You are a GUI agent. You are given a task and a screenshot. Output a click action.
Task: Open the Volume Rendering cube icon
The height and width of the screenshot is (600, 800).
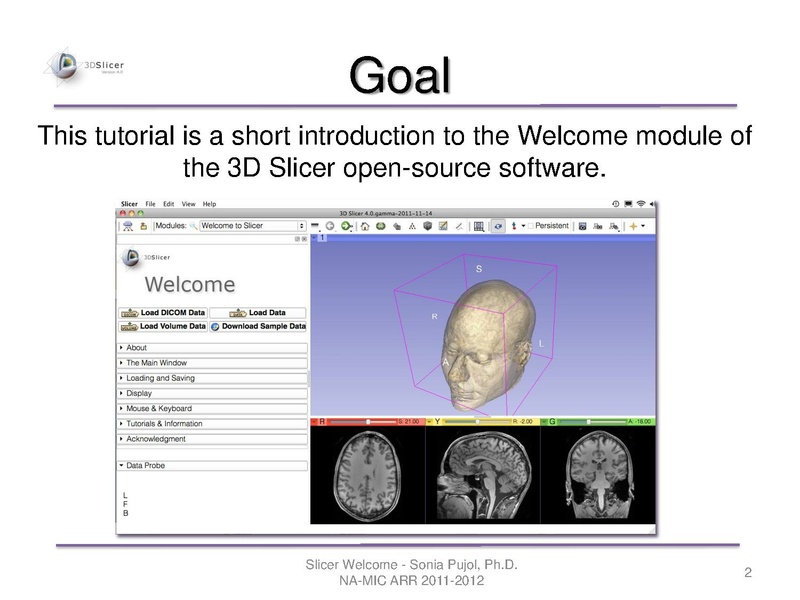428,226
